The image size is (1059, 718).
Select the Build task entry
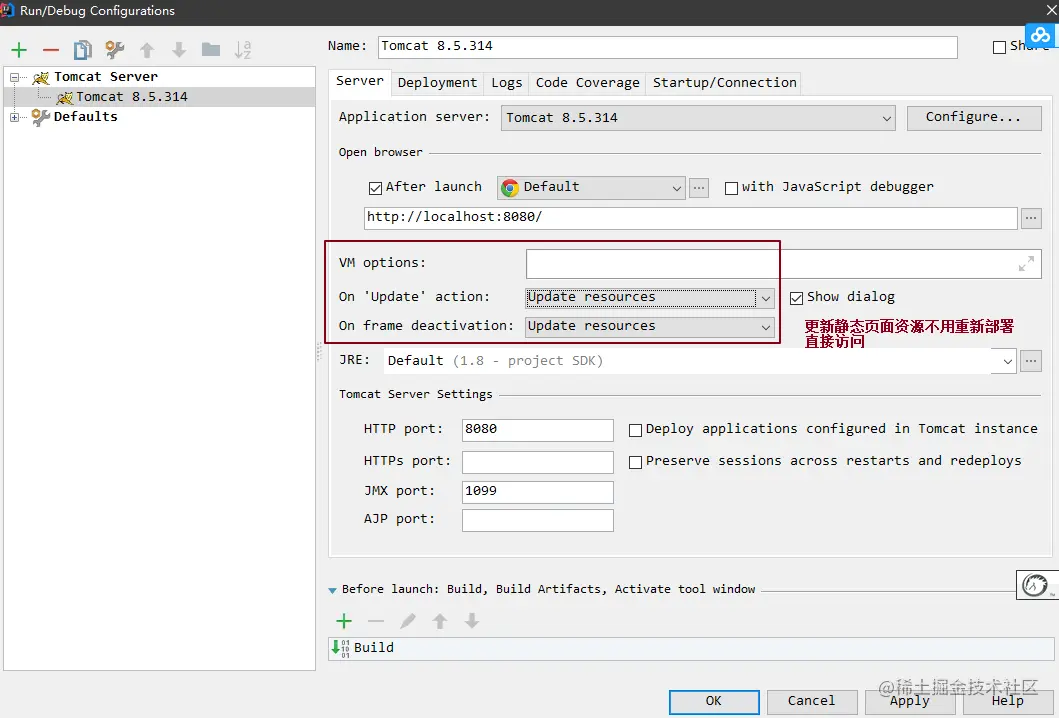(691, 648)
